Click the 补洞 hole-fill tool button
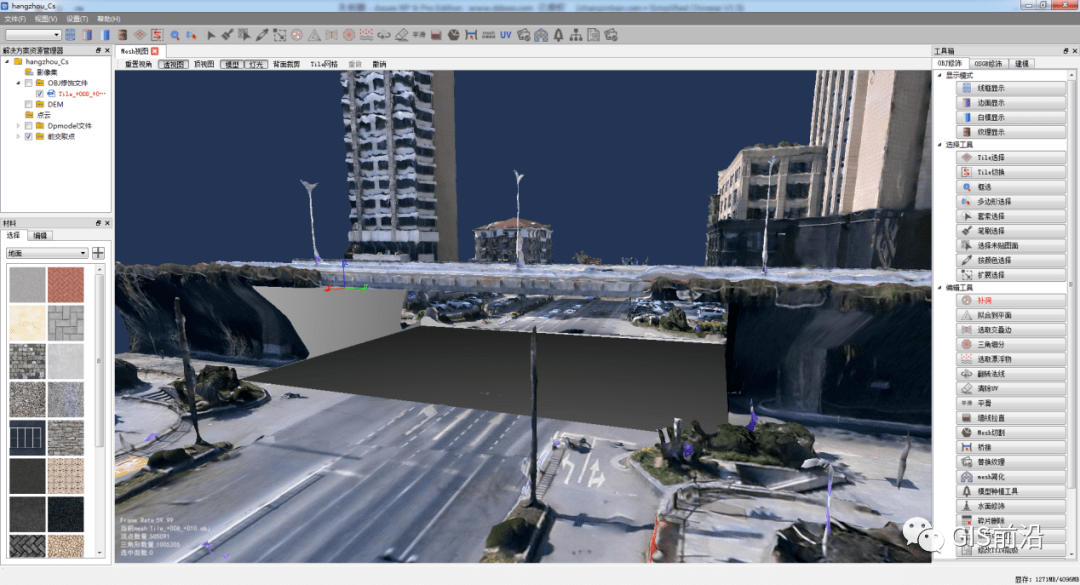The height and width of the screenshot is (585, 1080). pyautogui.click(x=1010, y=300)
